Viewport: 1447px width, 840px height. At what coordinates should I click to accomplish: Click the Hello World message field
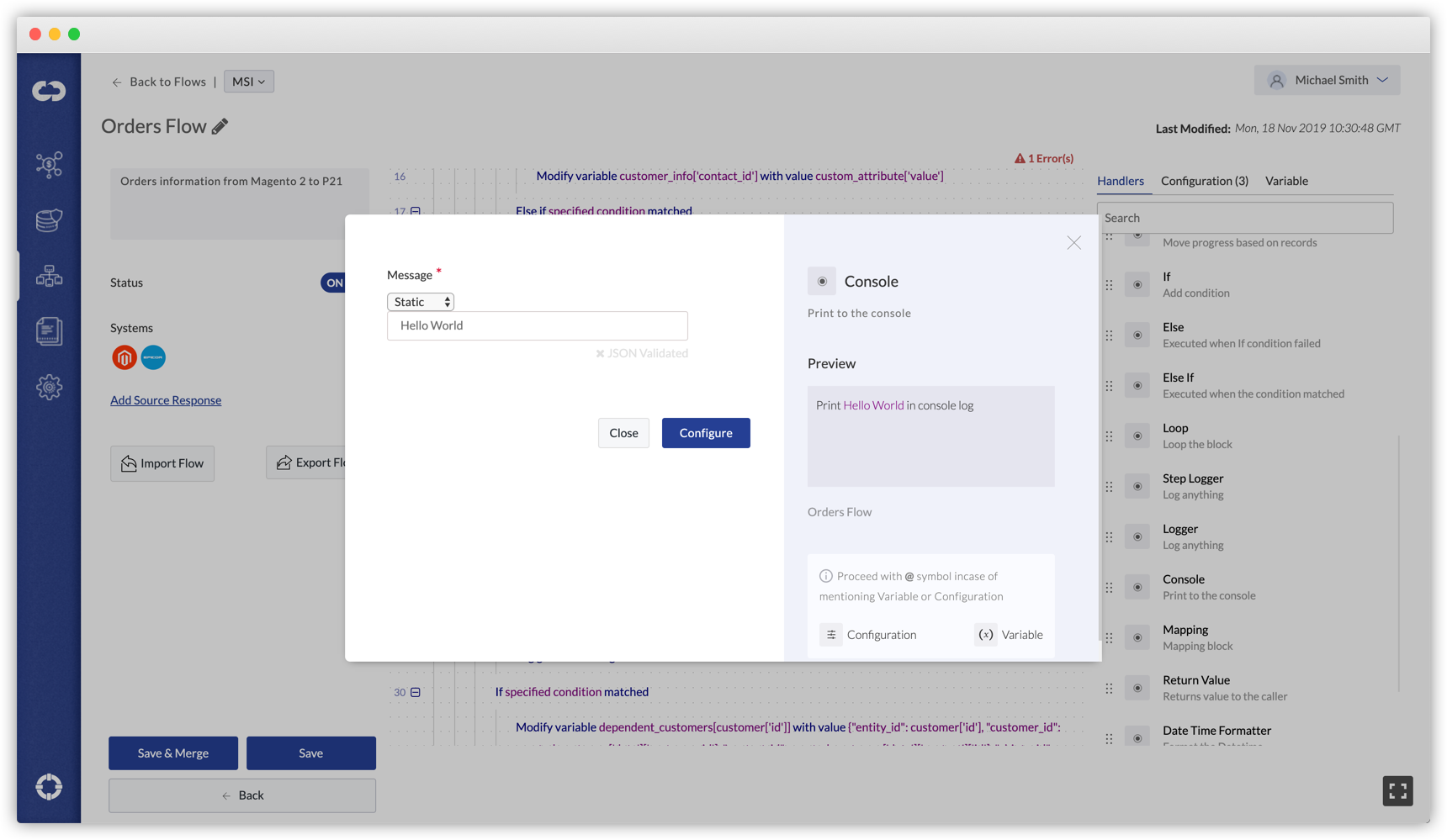click(x=538, y=325)
